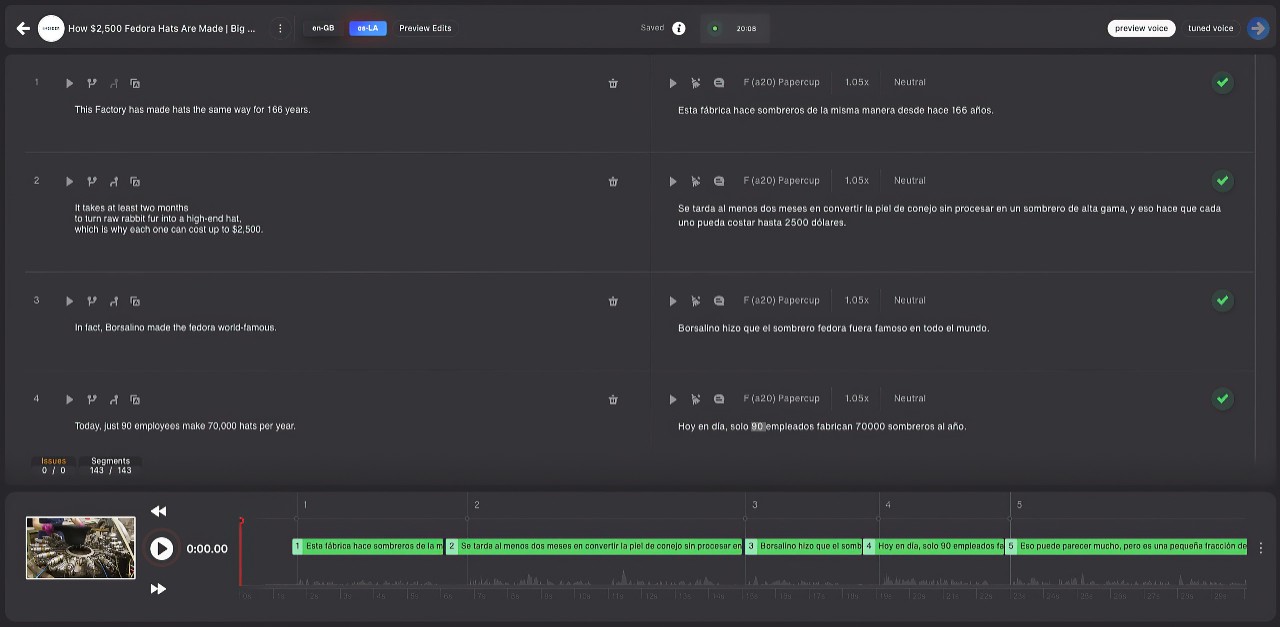This screenshot has width=1280, height=627.
Task: Go back using the top-left arrow
Action: coord(23,29)
